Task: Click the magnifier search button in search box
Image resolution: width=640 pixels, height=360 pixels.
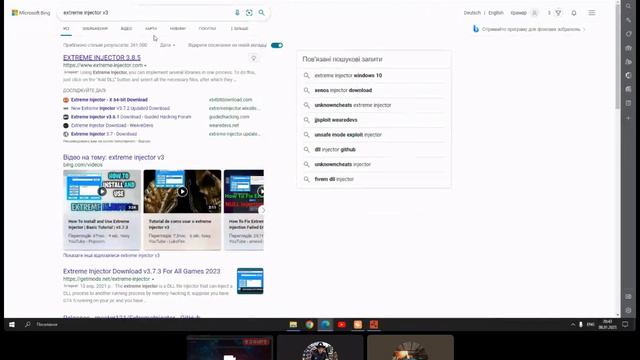Action: pyautogui.click(x=262, y=13)
